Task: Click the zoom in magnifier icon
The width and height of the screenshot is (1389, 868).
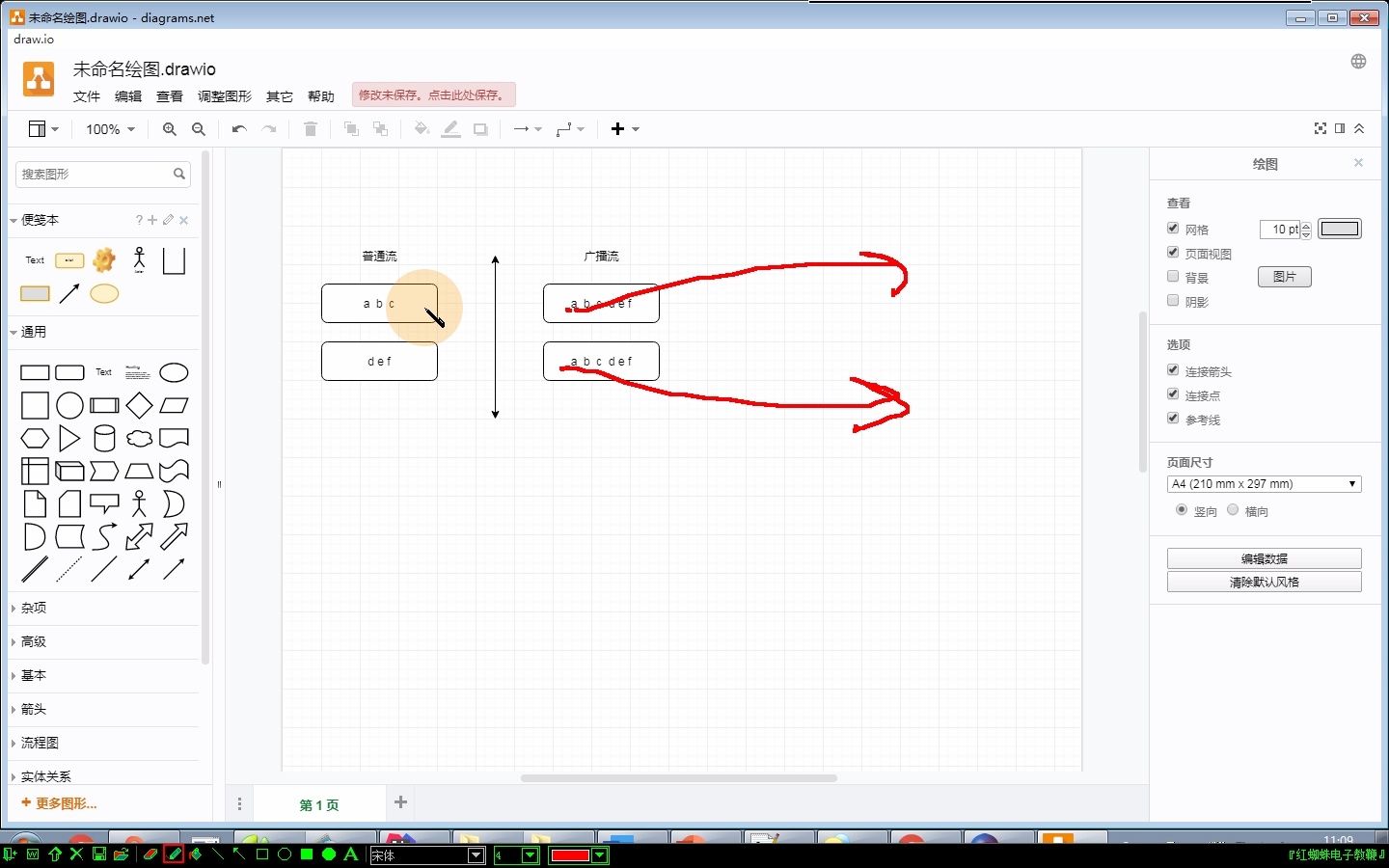Action: [170, 129]
